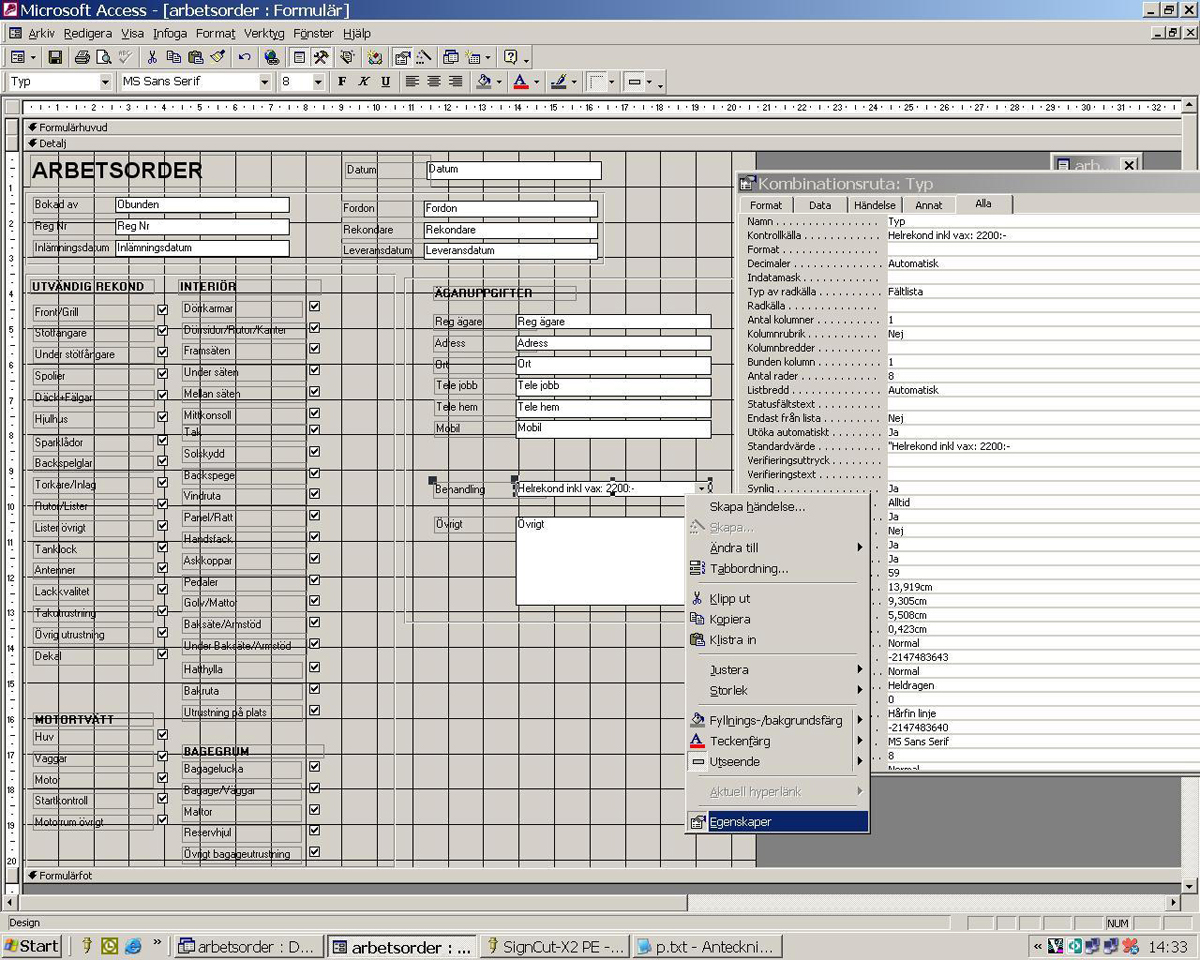Click the Help question mark icon
This screenshot has width=1200, height=960.
pyautogui.click(x=510, y=58)
